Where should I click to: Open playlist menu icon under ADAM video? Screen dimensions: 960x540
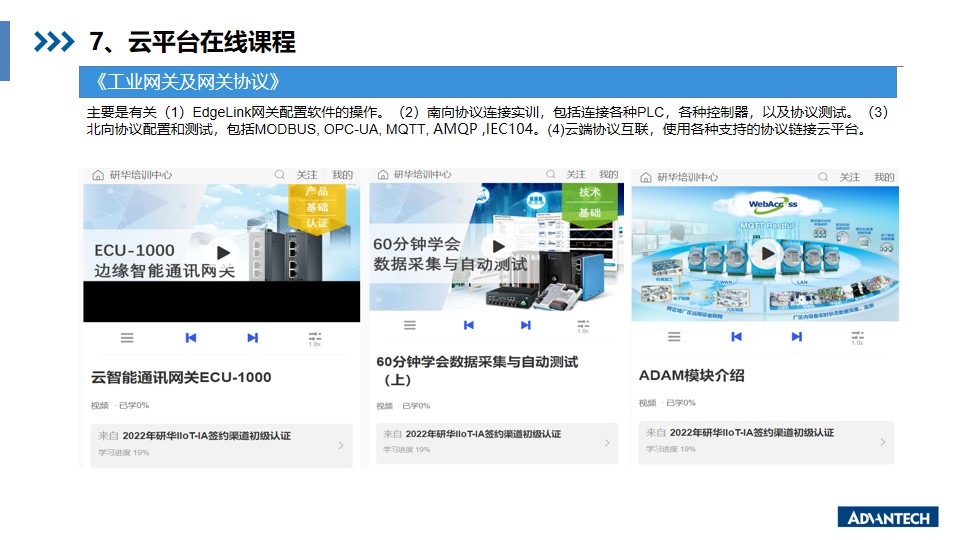pos(674,336)
